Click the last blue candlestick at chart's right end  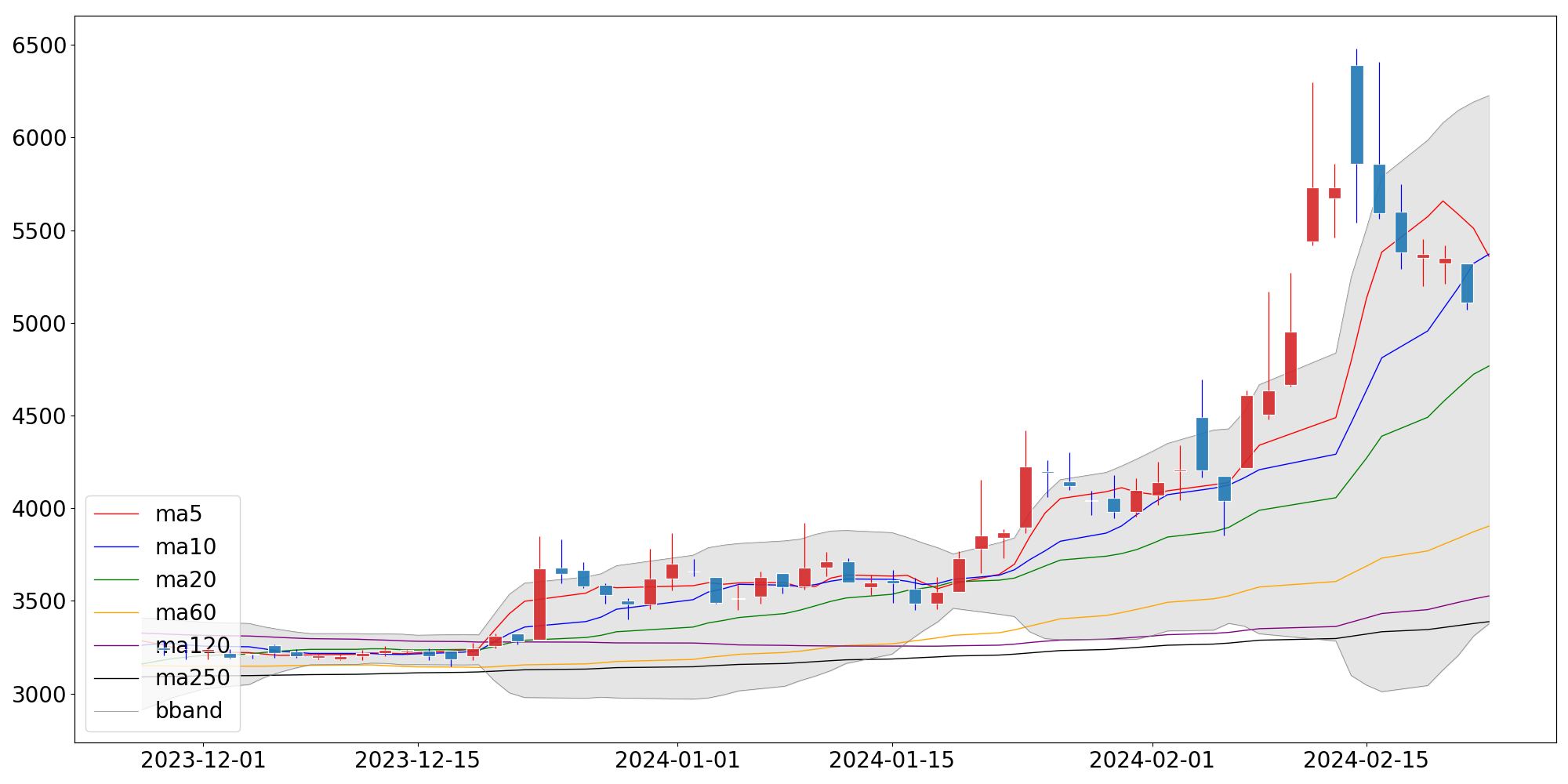(1467, 283)
